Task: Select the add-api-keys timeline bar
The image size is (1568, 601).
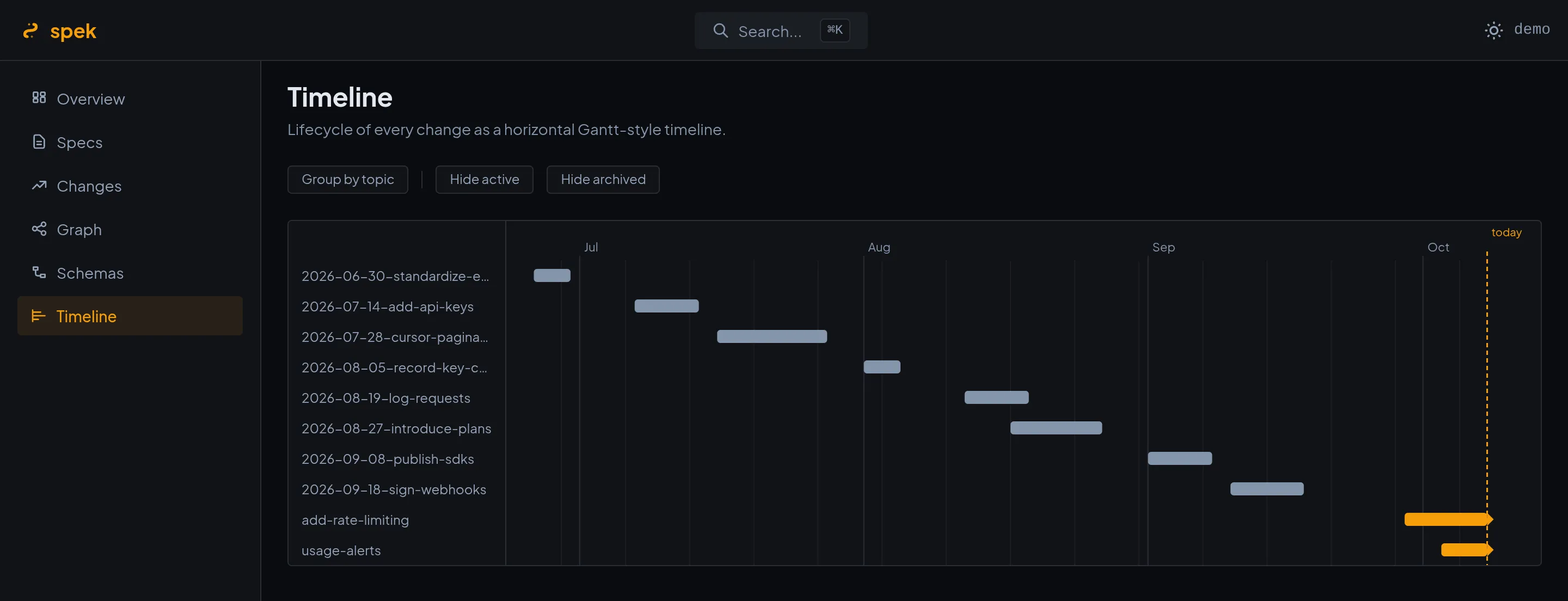Action: (x=666, y=306)
